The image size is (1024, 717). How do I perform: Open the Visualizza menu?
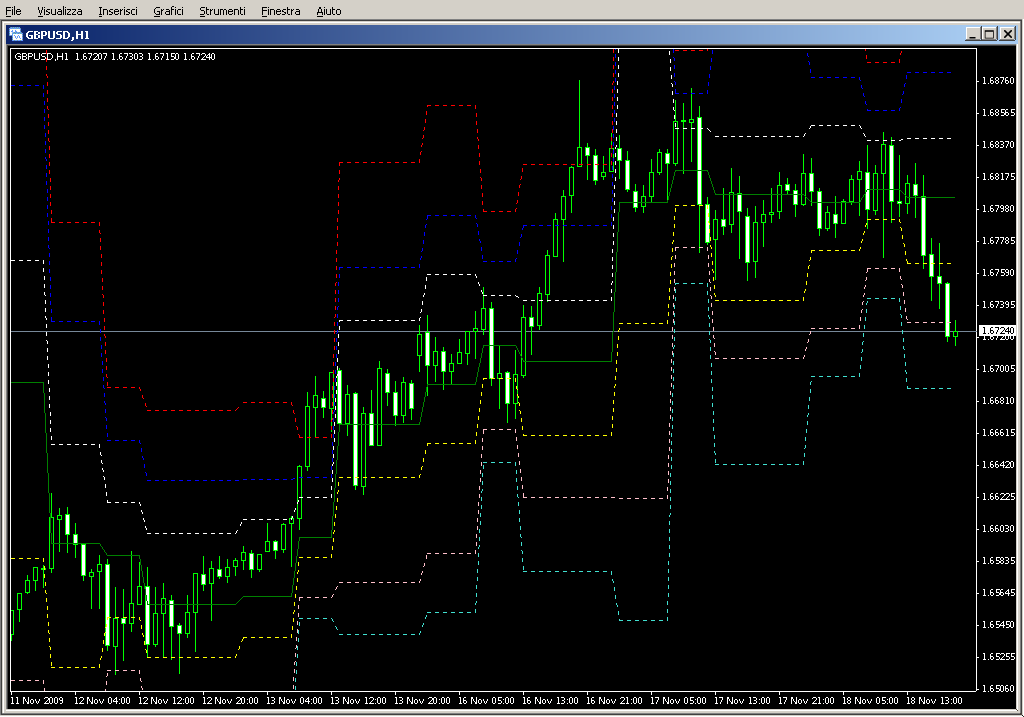[x=60, y=11]
